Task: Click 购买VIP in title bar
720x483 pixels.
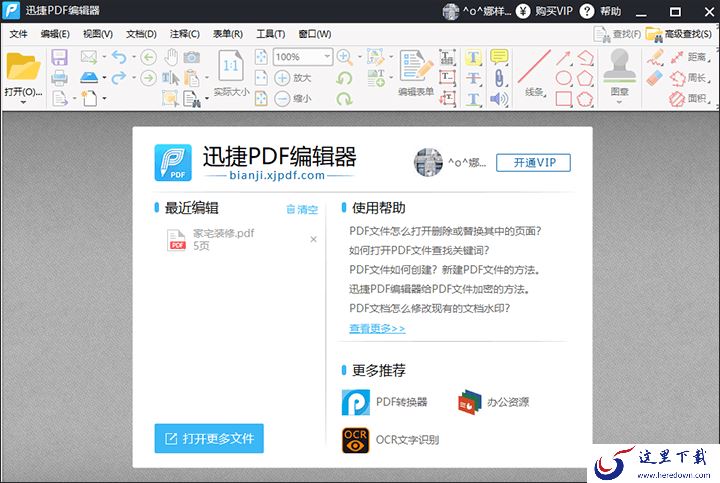Action: [545, 11]
